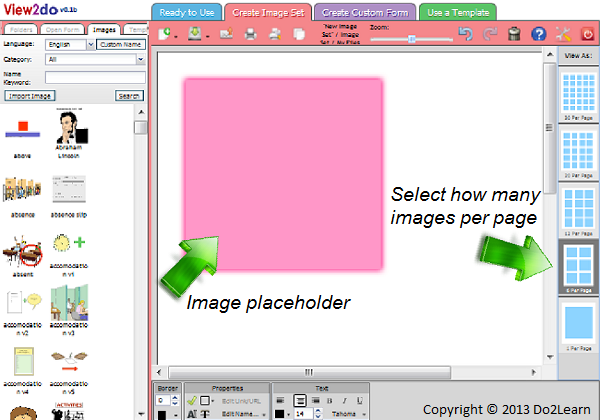Click the red power logout icon
Screen dimensions: 600x420
point(586,35)
